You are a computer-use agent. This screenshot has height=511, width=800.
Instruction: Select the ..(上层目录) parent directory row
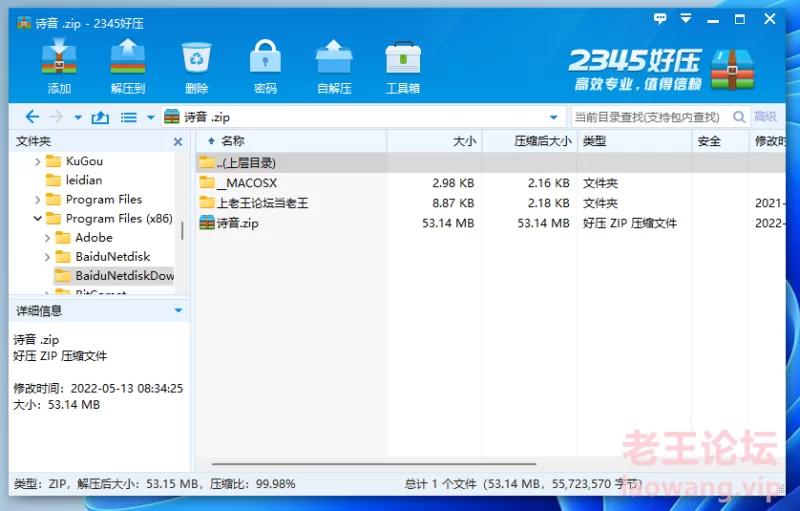click(491, 163)
